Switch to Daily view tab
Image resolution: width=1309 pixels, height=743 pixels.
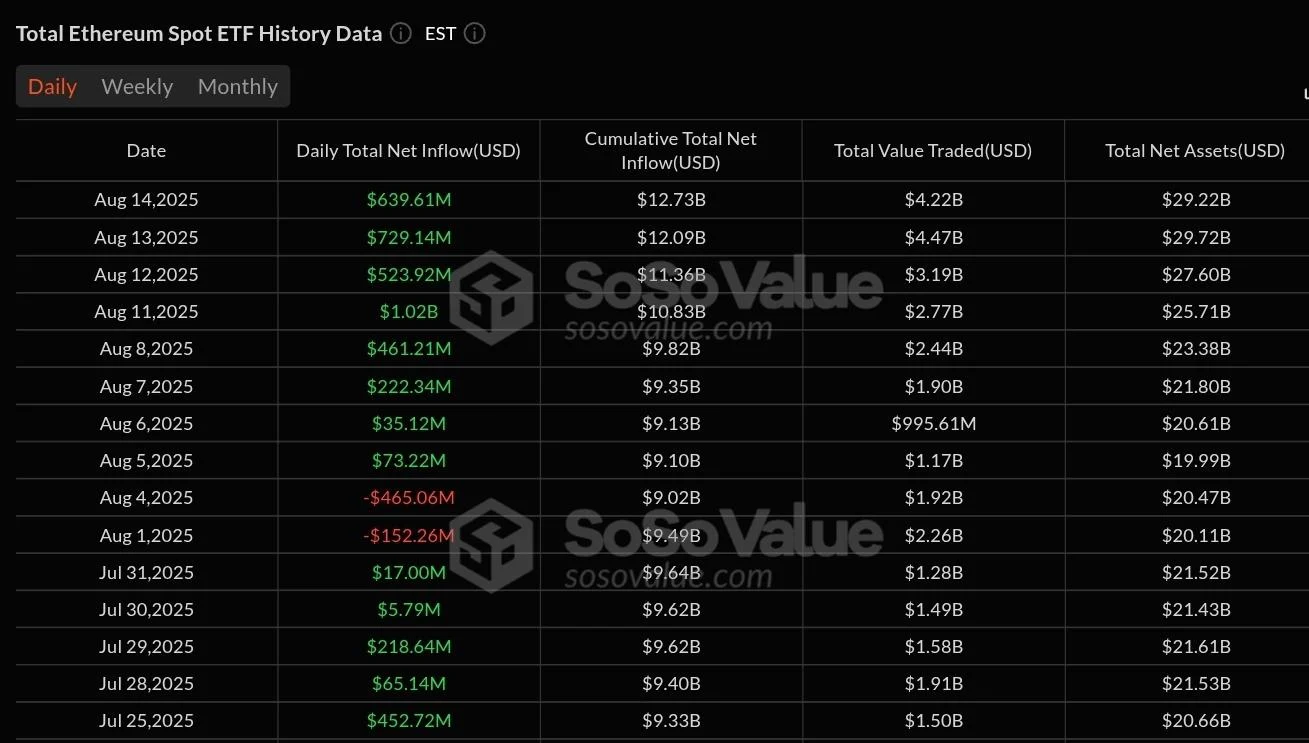pyautogui.click(x=52, y=87)
